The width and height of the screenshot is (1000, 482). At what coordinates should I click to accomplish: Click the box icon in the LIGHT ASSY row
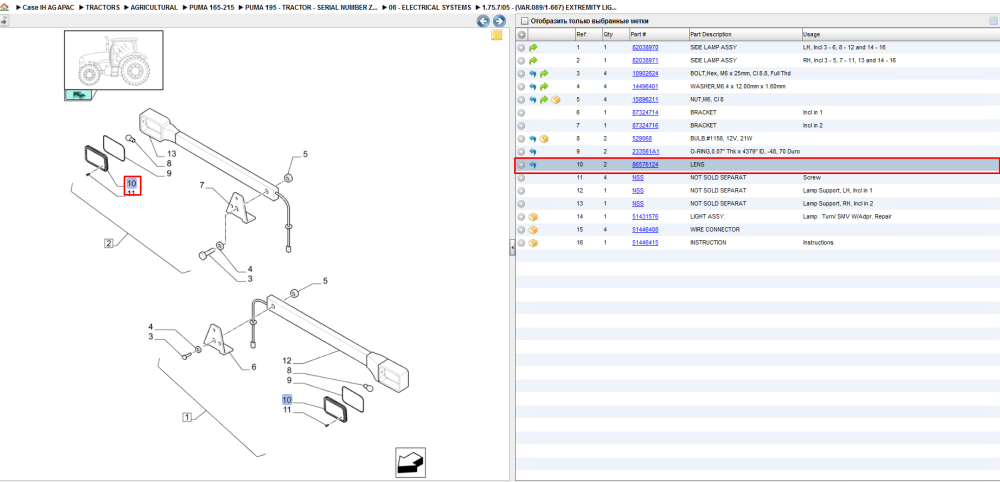click(x=533, y=217)
